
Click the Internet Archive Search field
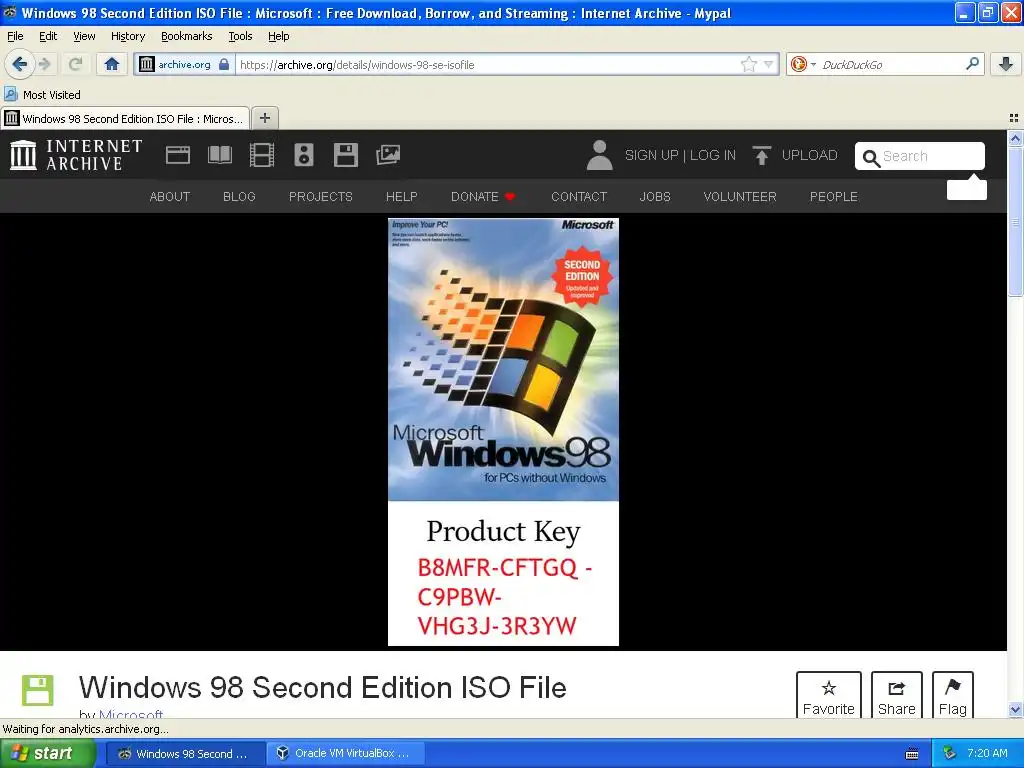920,156
